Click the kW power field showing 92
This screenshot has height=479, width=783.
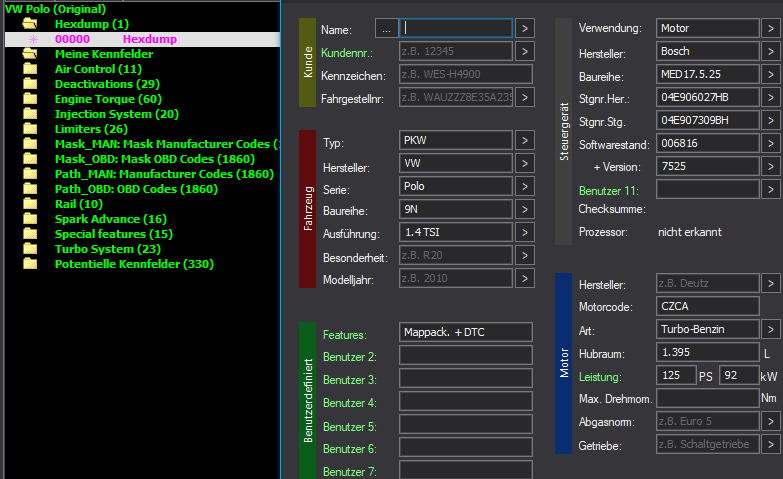coord(739,375)
